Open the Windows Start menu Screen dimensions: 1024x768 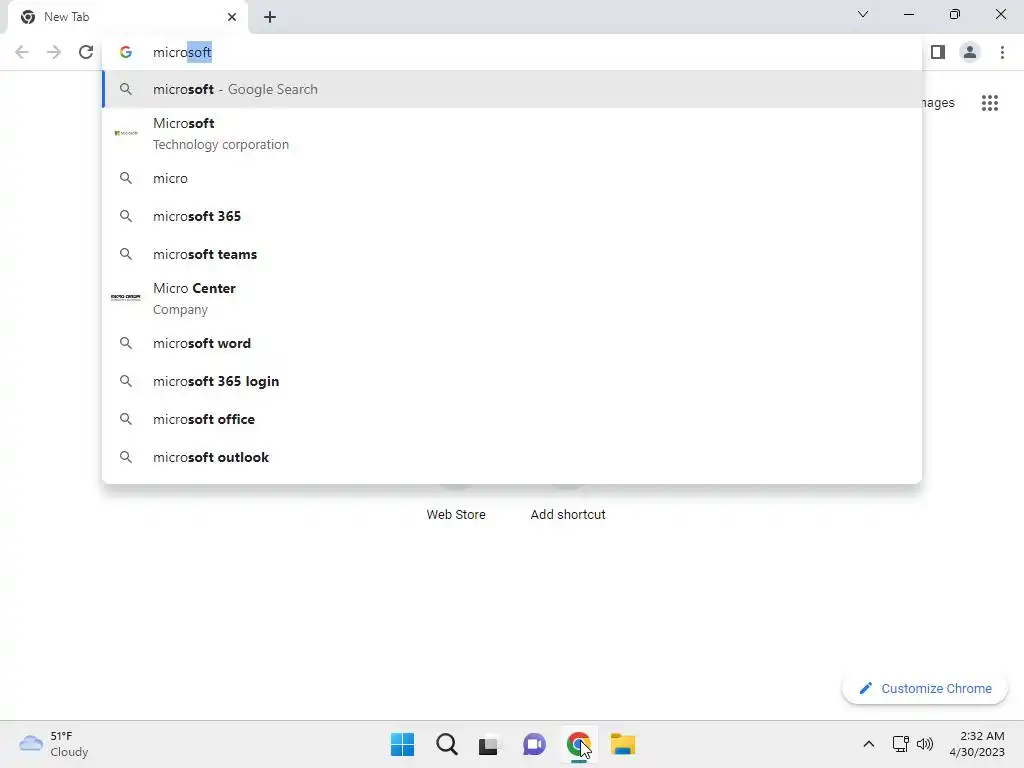(x=402, y=744)
